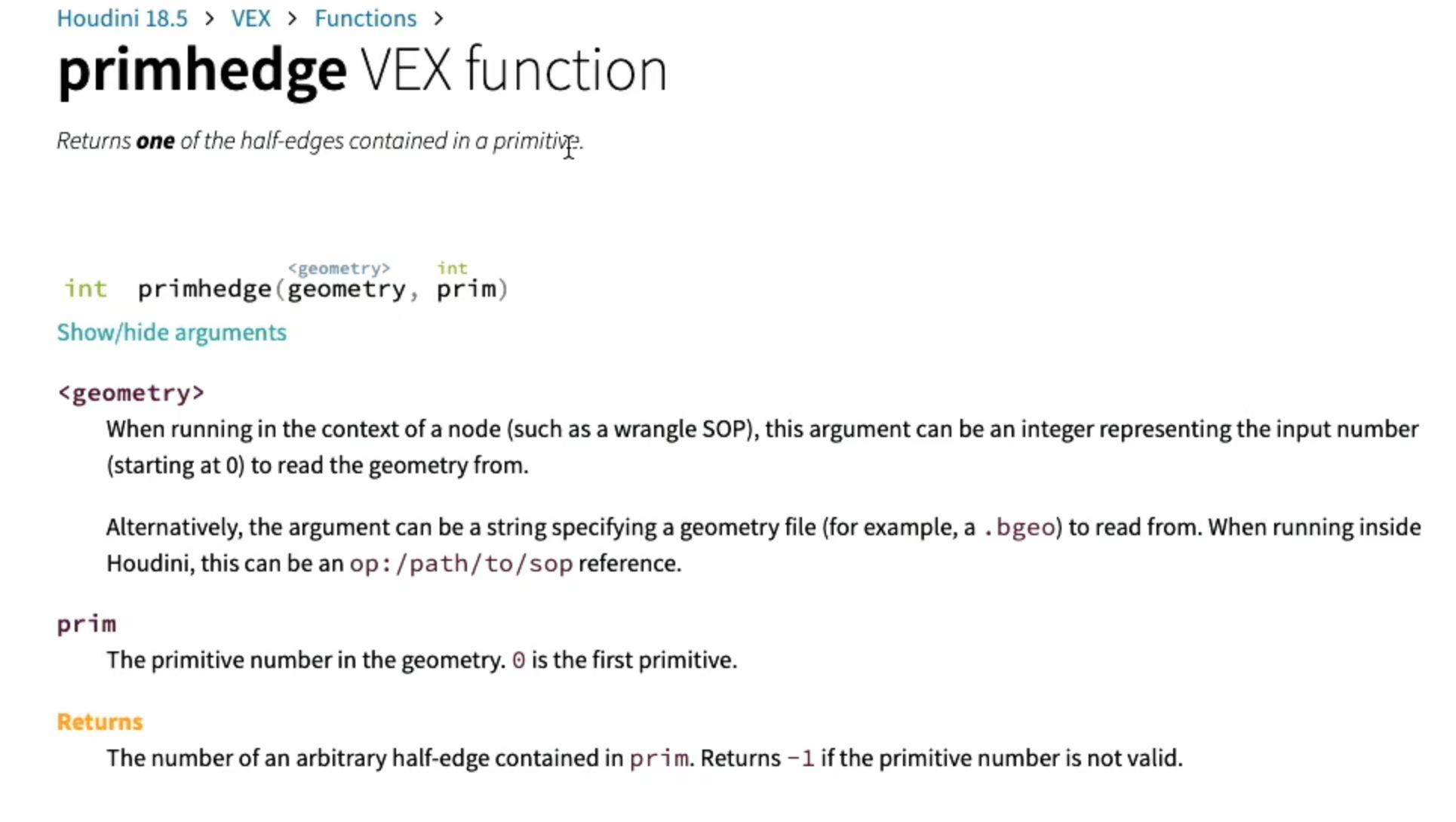
Task: Click the .bgeo inline code text
Action: pos(1018,528)
